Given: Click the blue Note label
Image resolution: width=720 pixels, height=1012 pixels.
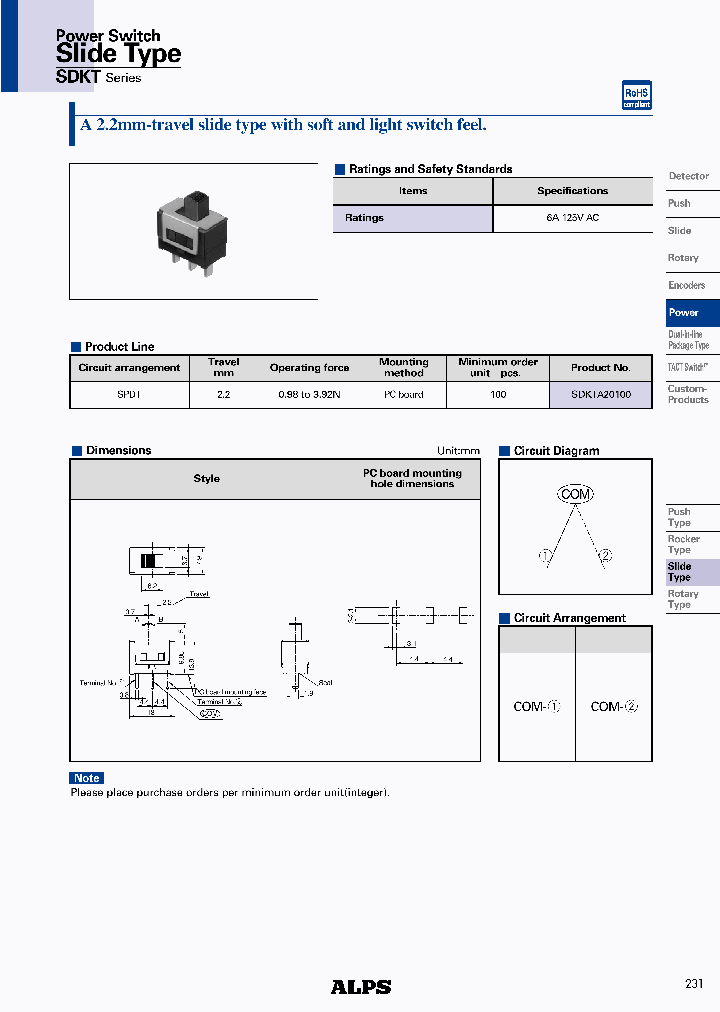Looking at the screenshot, I should tap(87, 778).
